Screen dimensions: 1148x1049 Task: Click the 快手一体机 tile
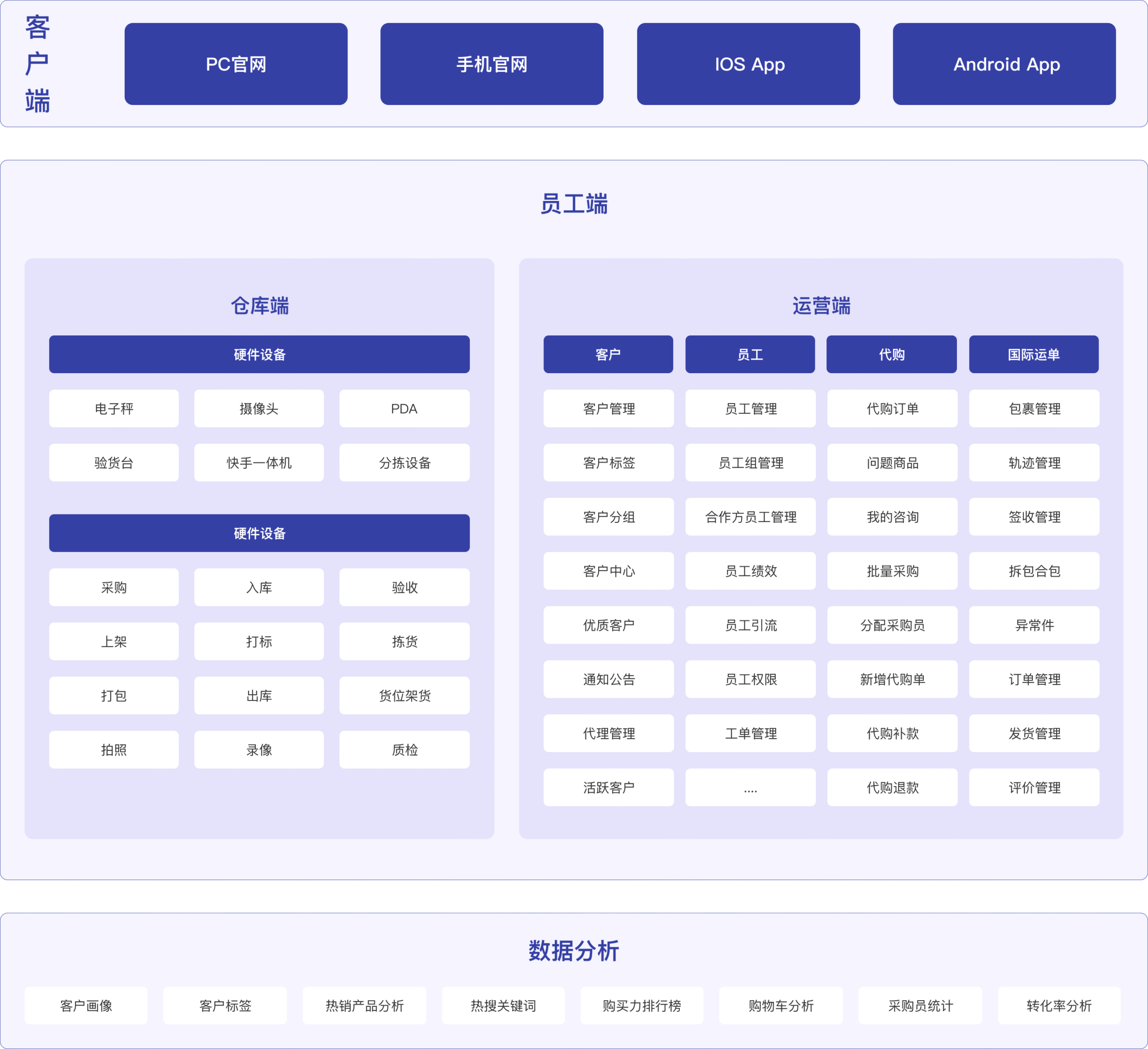tap(259, 462)
